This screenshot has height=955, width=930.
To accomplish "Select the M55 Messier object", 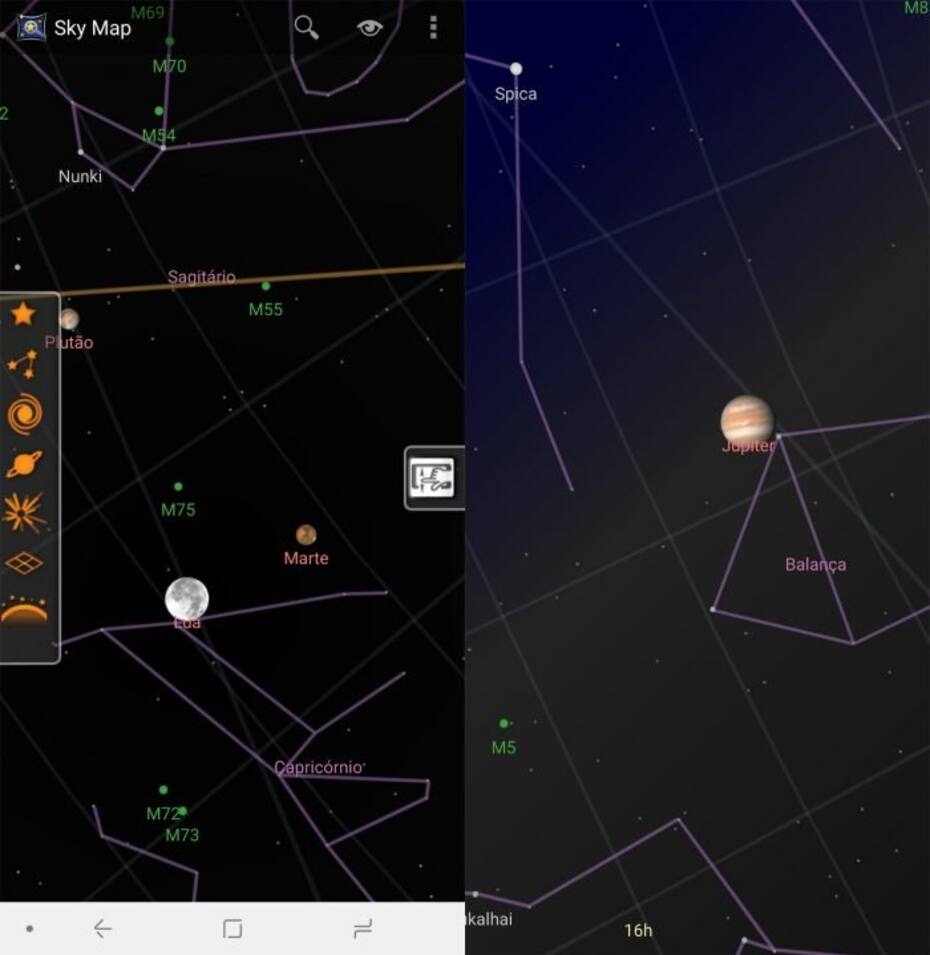I will (x=266, y=286).
